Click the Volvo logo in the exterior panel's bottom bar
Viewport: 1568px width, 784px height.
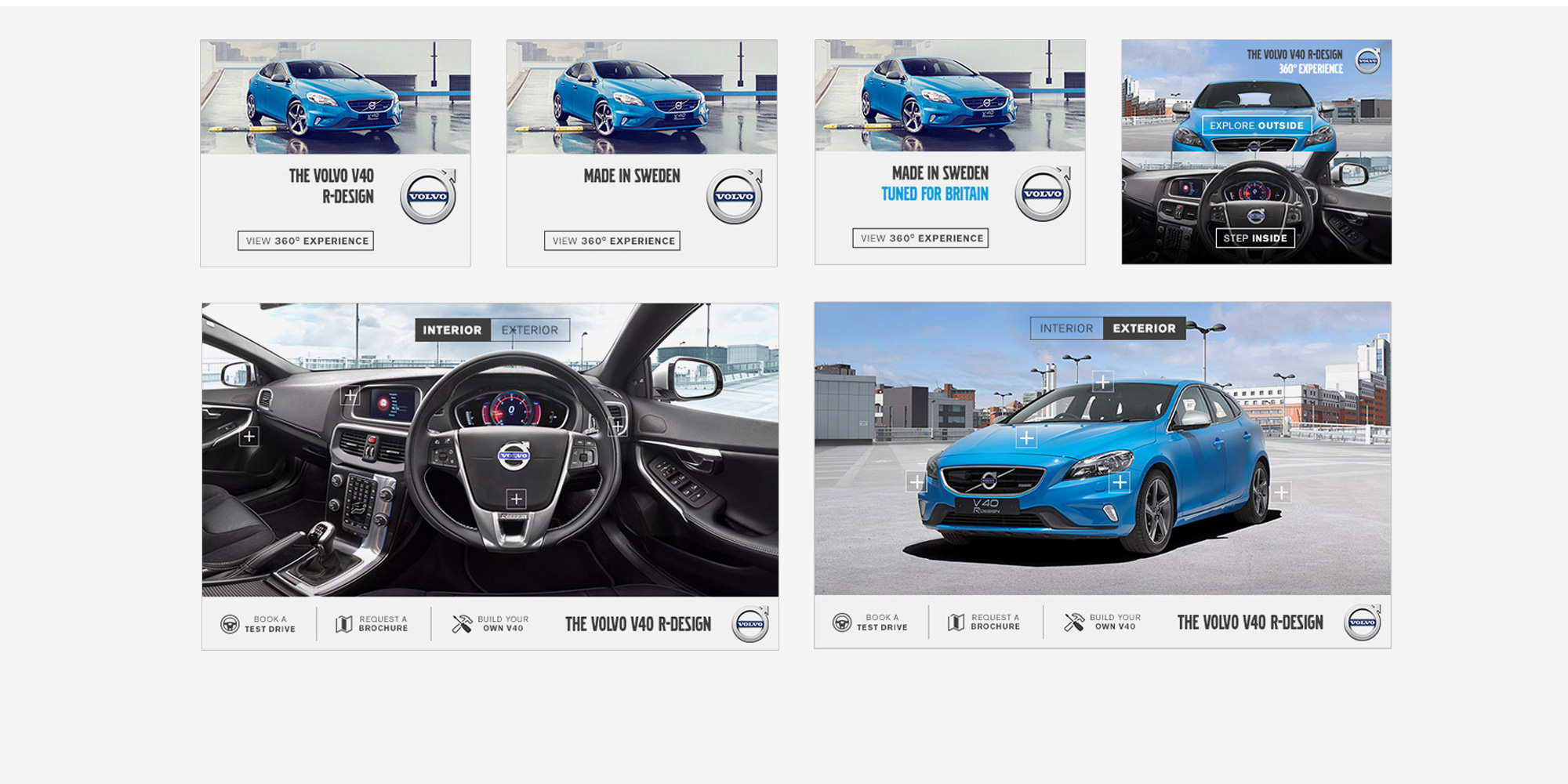[1363, 622]
